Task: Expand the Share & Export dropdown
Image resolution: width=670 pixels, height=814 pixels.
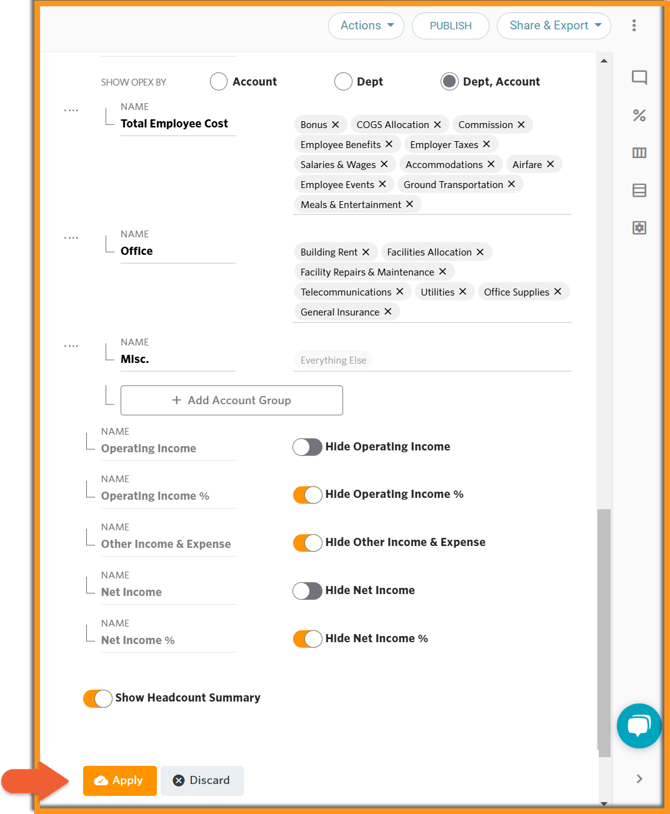Action: [555, 26]
